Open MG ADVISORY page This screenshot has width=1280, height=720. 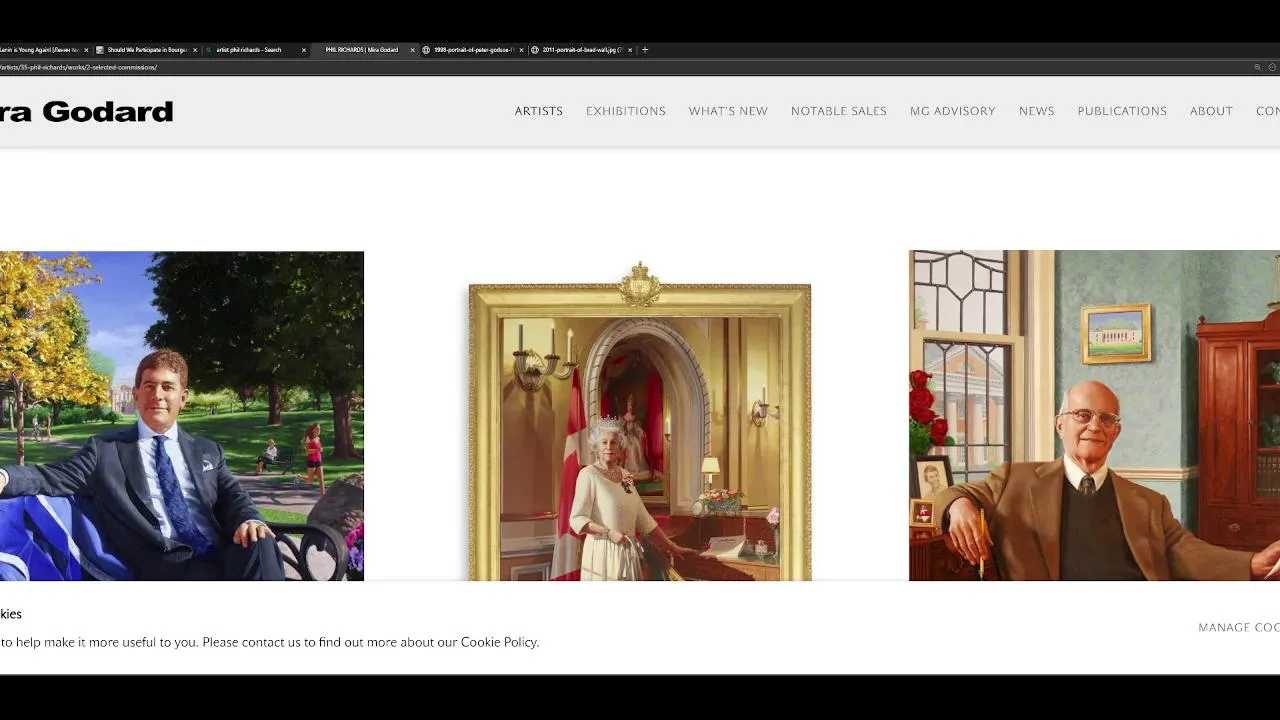(x=953, y=111)
